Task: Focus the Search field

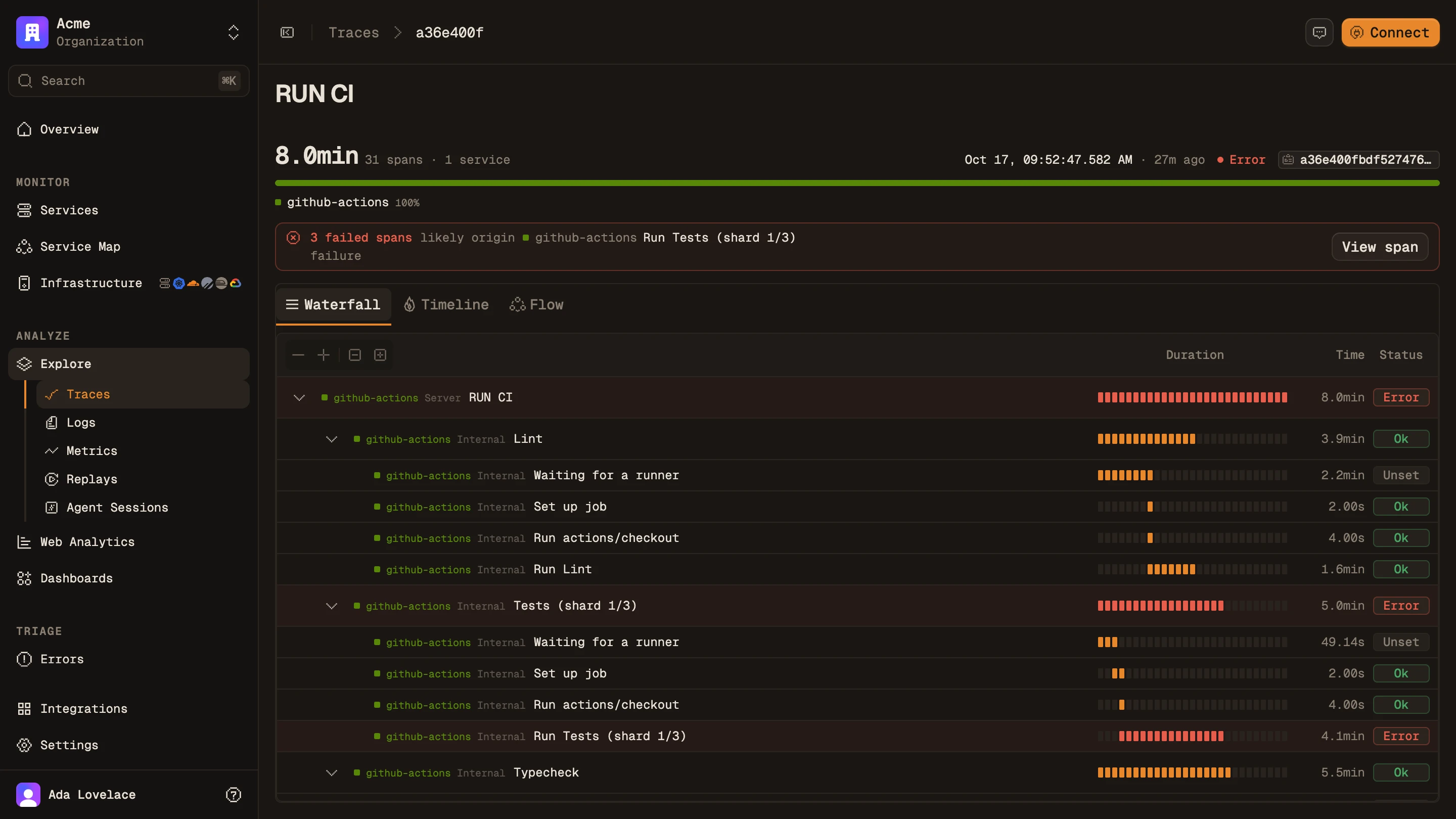Action: point(129,81)
